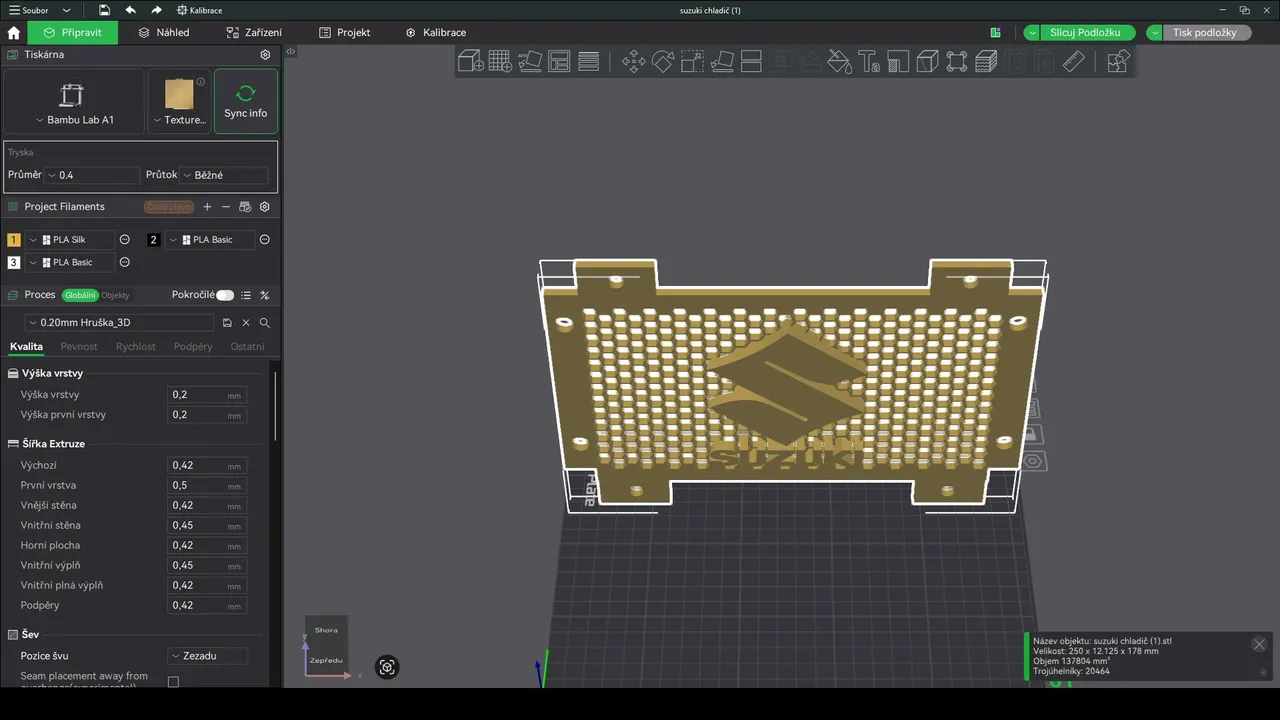The image size is (1280, 720).
Task: Click the filament 2 black color swatch
Action: coord(154,240)
